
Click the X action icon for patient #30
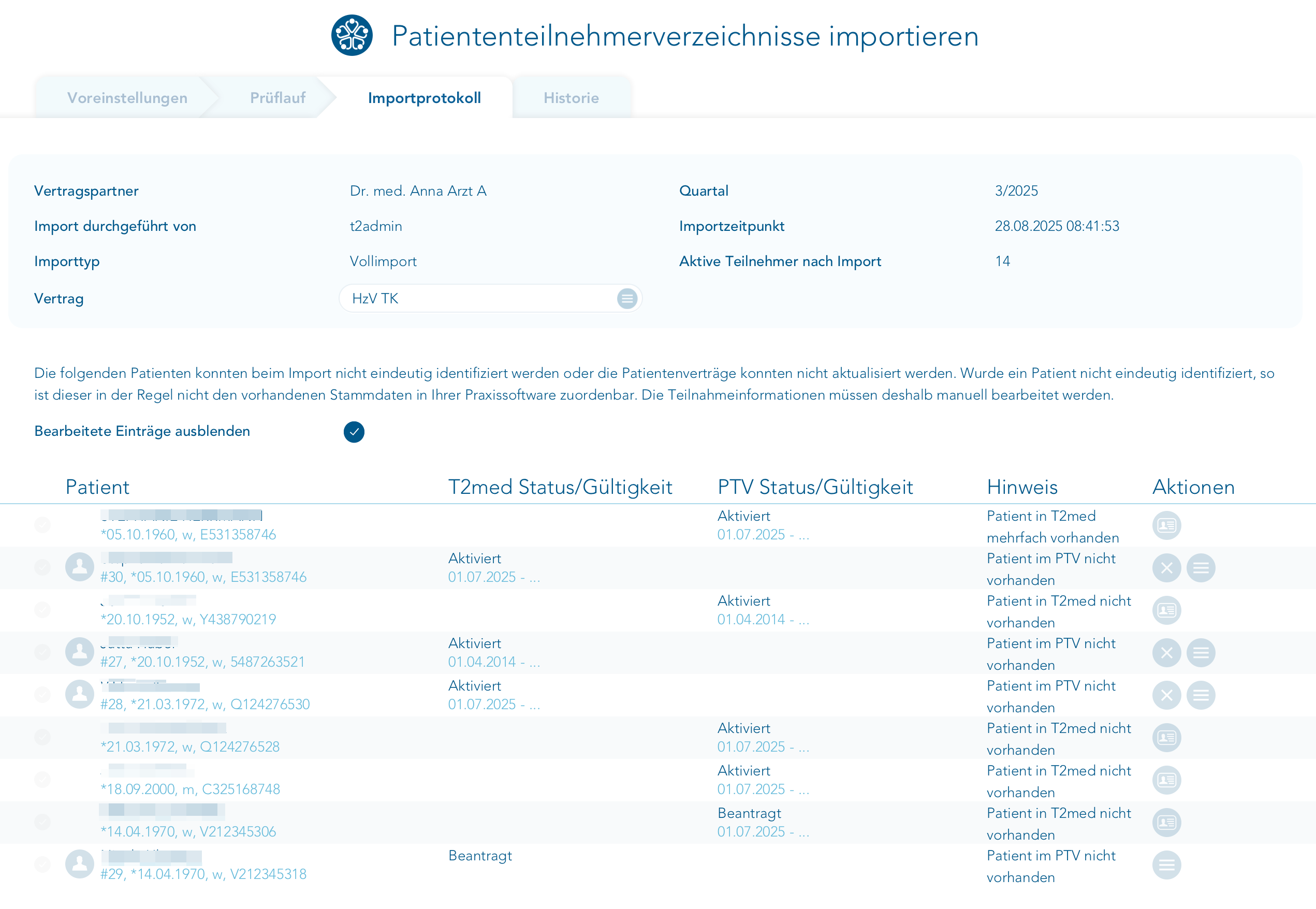pyautogui.click(x=1166, y=568)
